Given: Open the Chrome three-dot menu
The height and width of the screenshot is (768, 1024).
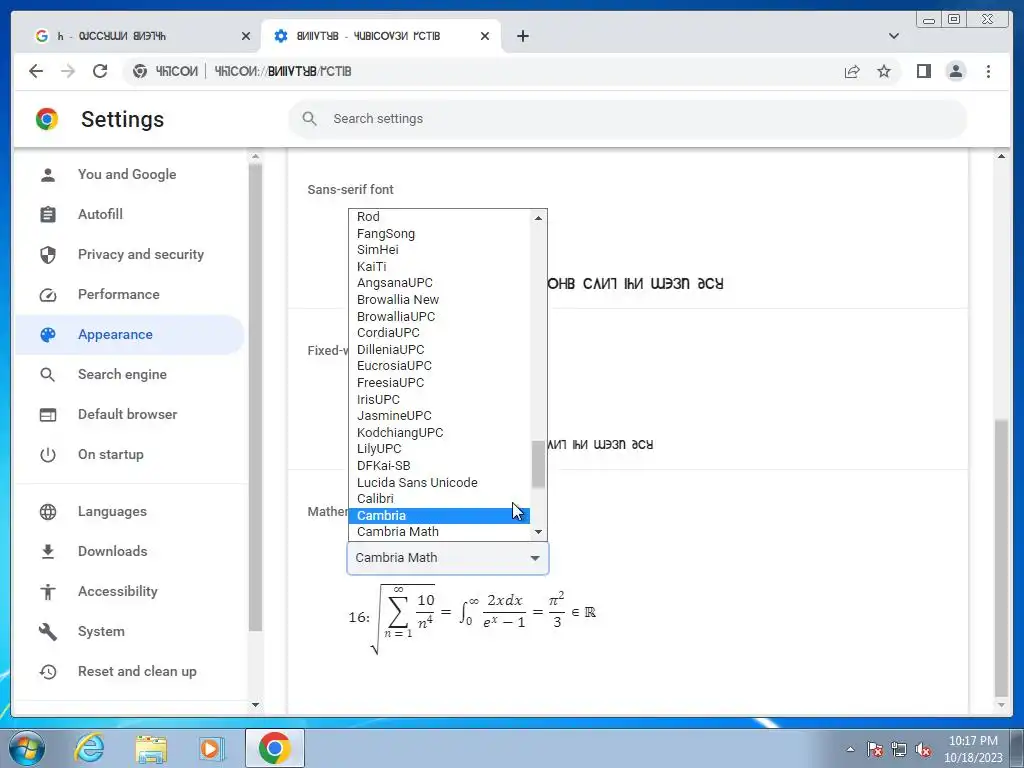Looking at the screenshot, I should [x=988, y=71].
